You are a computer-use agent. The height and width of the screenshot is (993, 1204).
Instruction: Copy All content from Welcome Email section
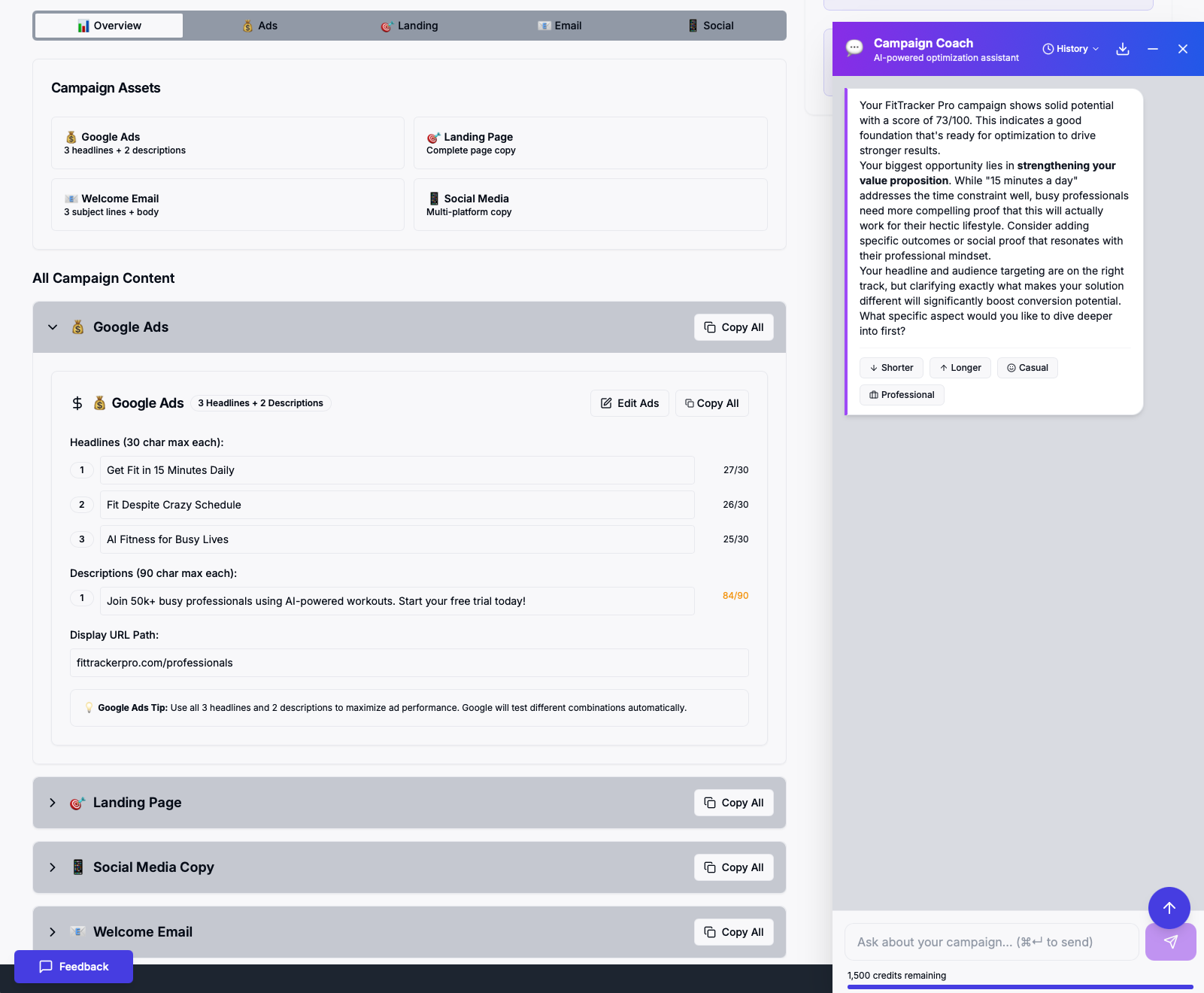733,931
